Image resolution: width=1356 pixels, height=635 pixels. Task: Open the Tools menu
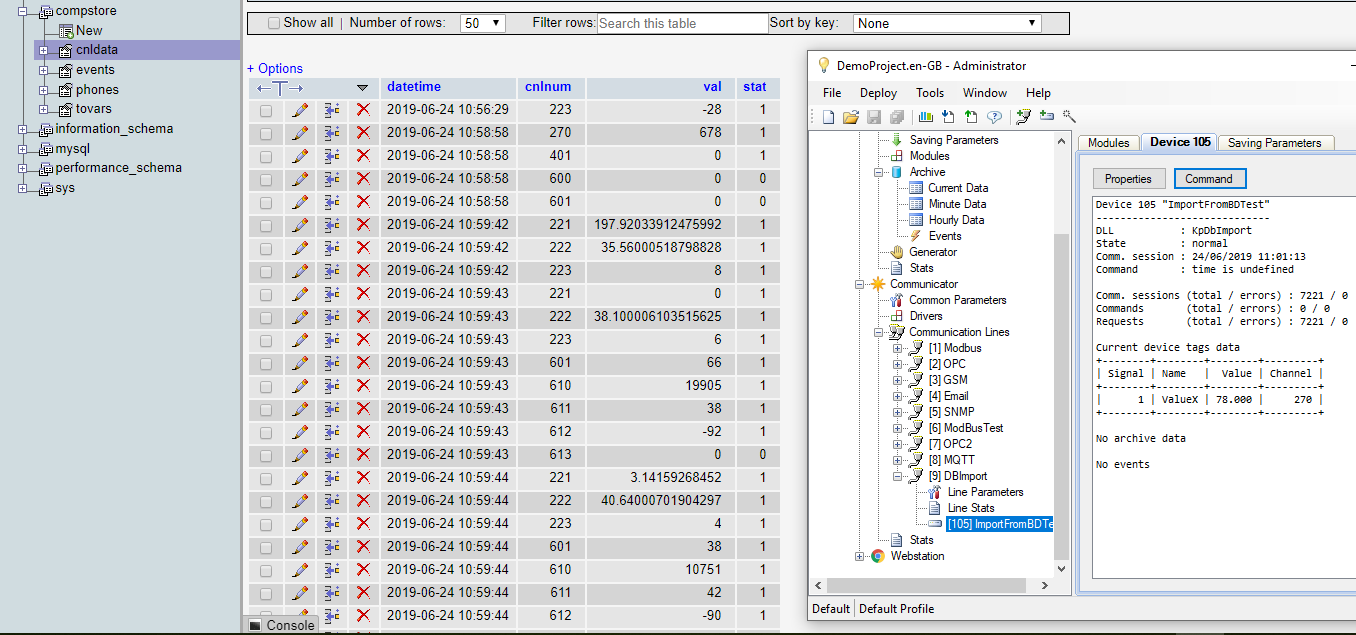pos(930,92)
